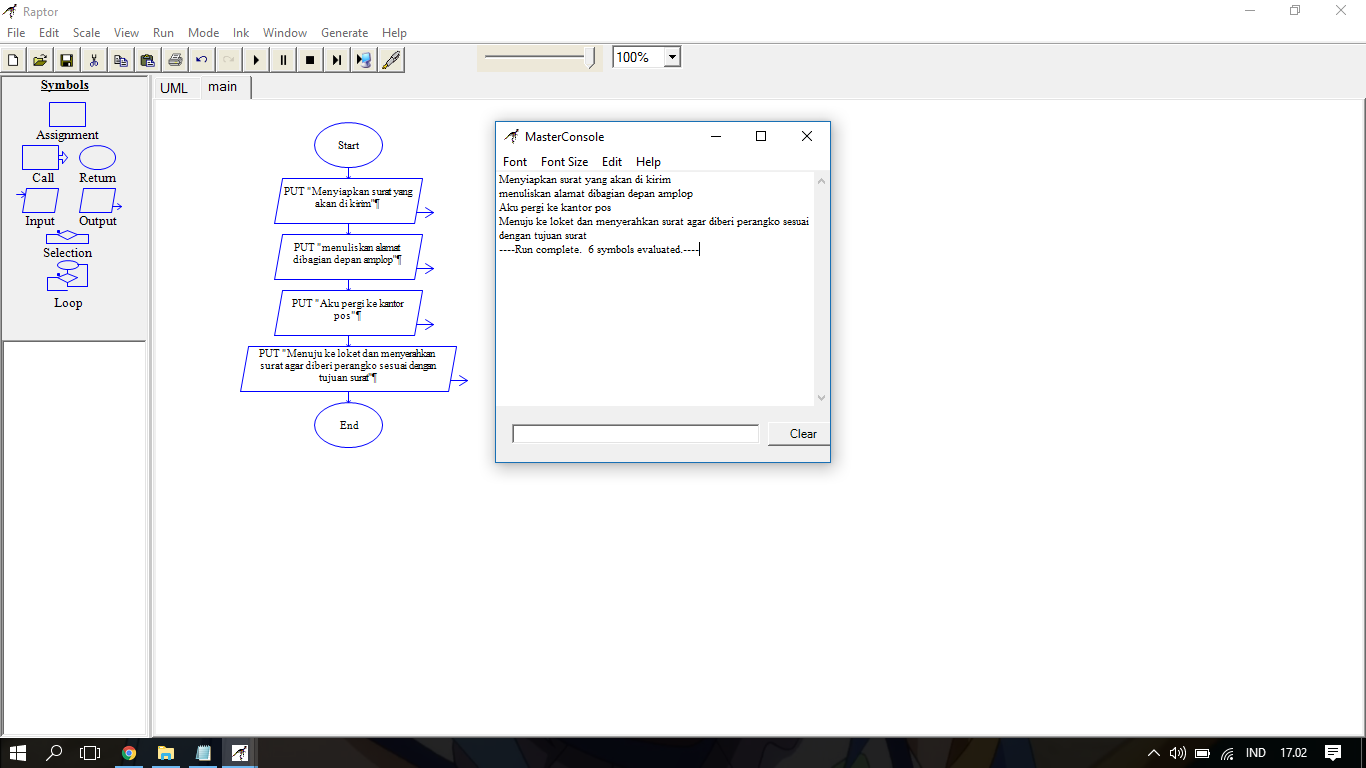Print the flowchart with the printer icon

point(175,60)
